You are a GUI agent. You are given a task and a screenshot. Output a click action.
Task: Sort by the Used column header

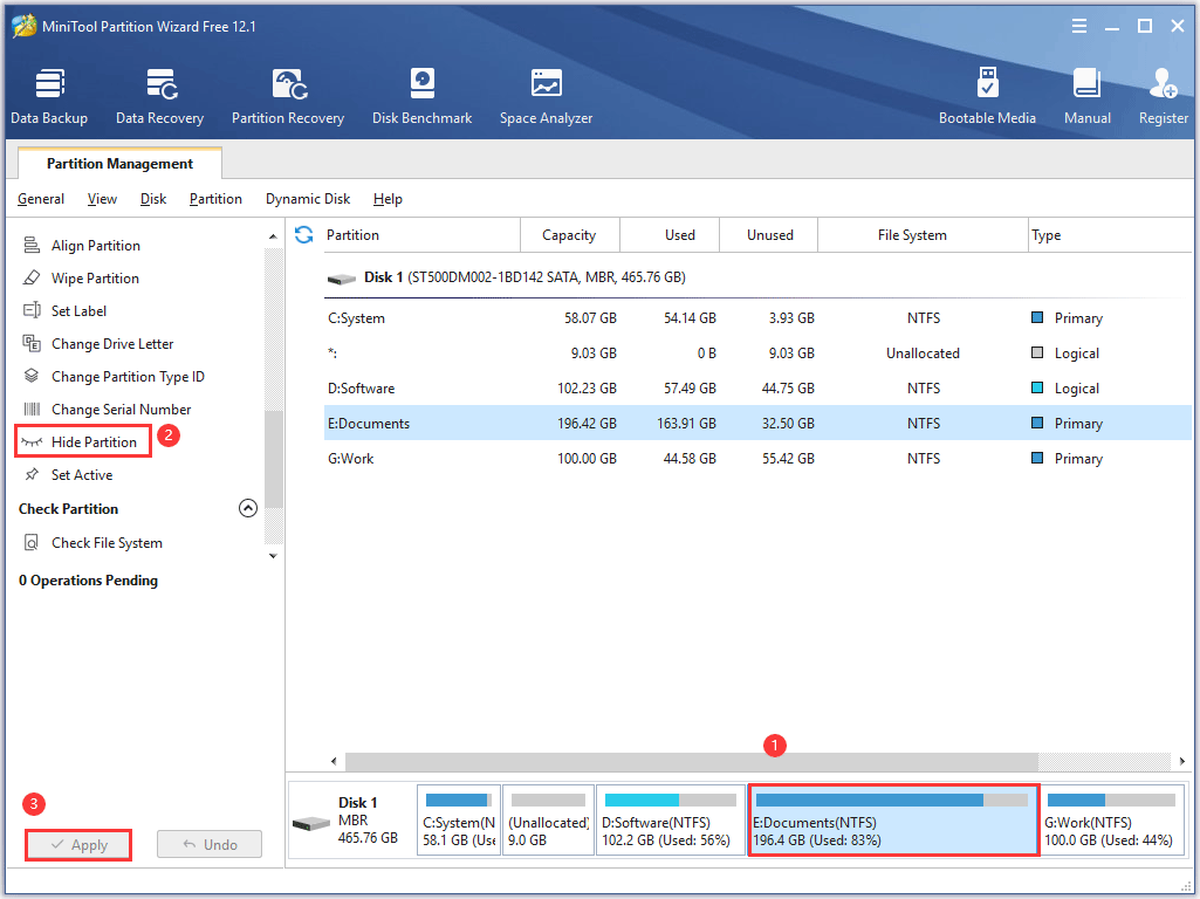(x=669, y=235)
